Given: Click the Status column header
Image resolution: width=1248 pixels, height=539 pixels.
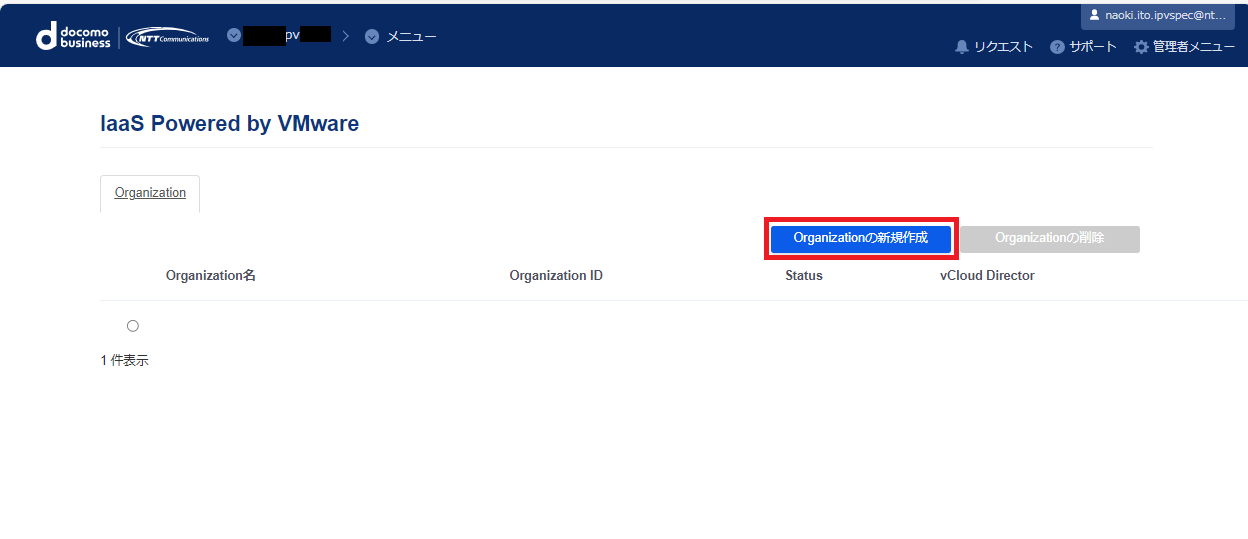Looking at the screenshot, I should (x=804, y=275).
